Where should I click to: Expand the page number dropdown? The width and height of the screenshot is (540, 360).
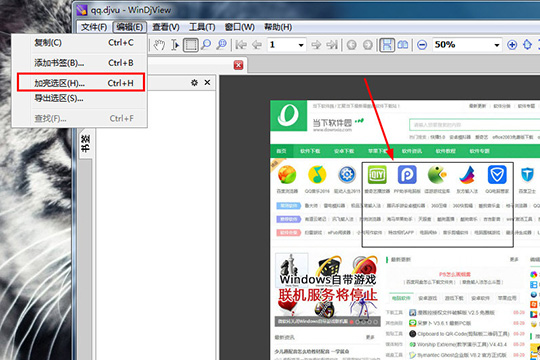[301, 45]
